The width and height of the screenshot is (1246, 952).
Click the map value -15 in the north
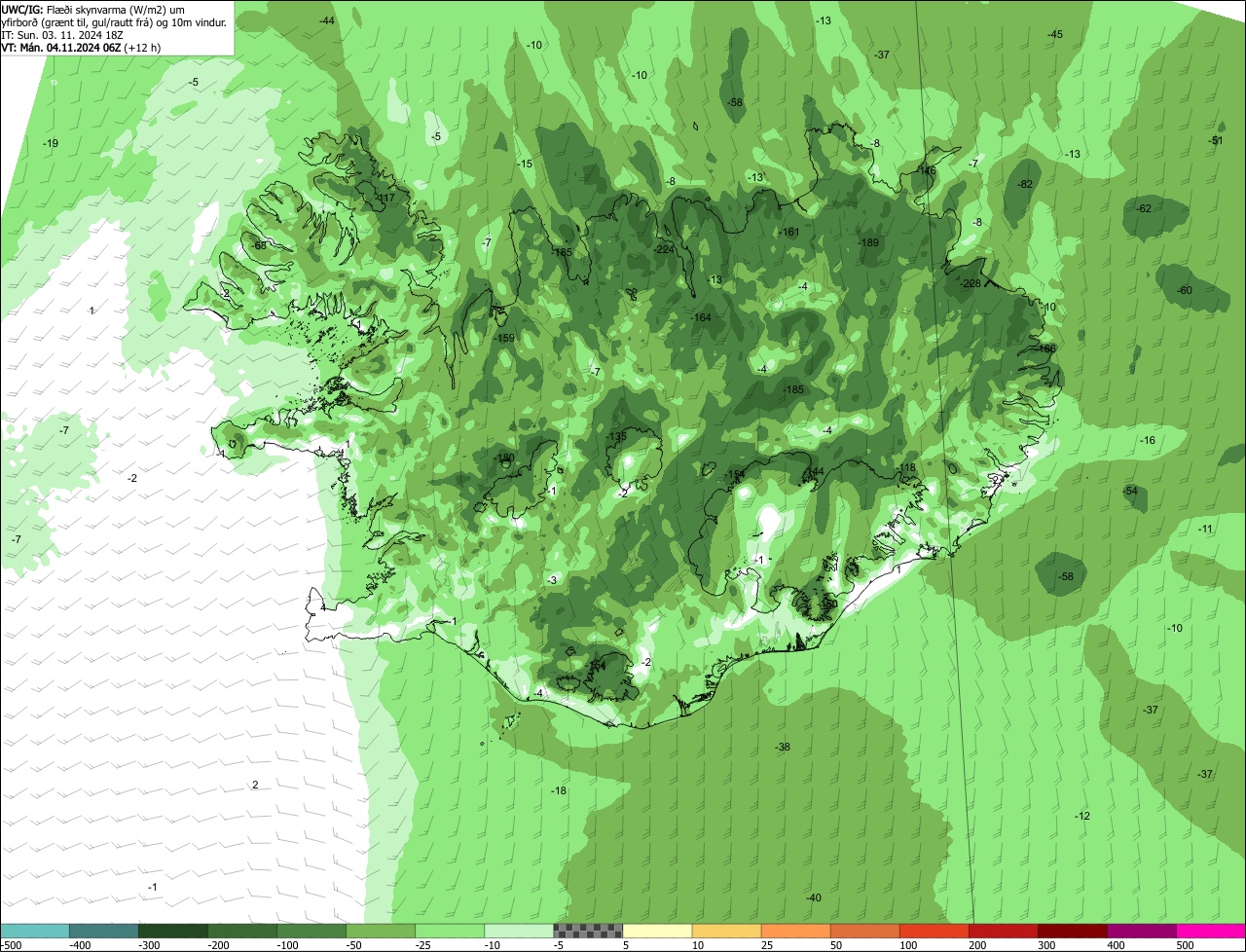(x=525, y=164)
